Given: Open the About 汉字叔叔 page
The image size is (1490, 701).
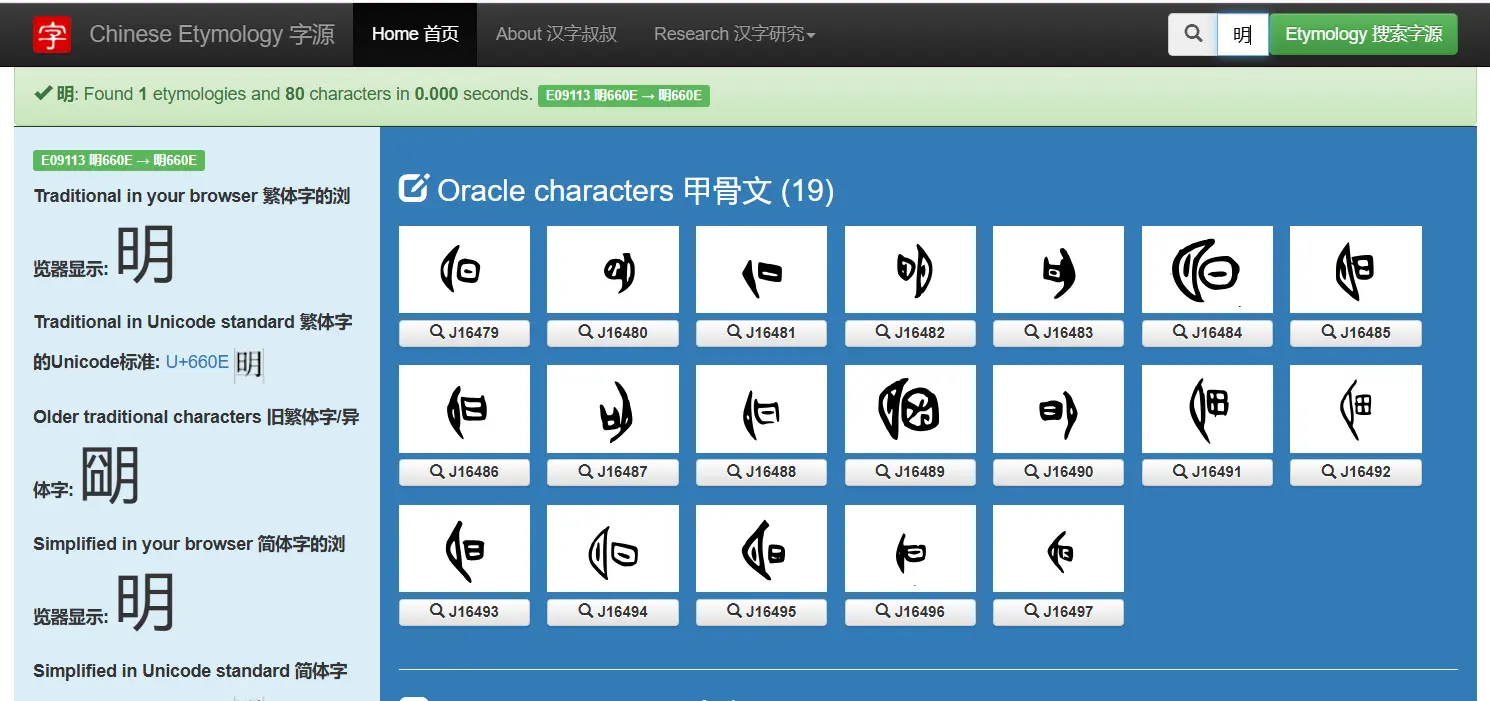Looking at the screenshot, I should [x=556, y=34].
